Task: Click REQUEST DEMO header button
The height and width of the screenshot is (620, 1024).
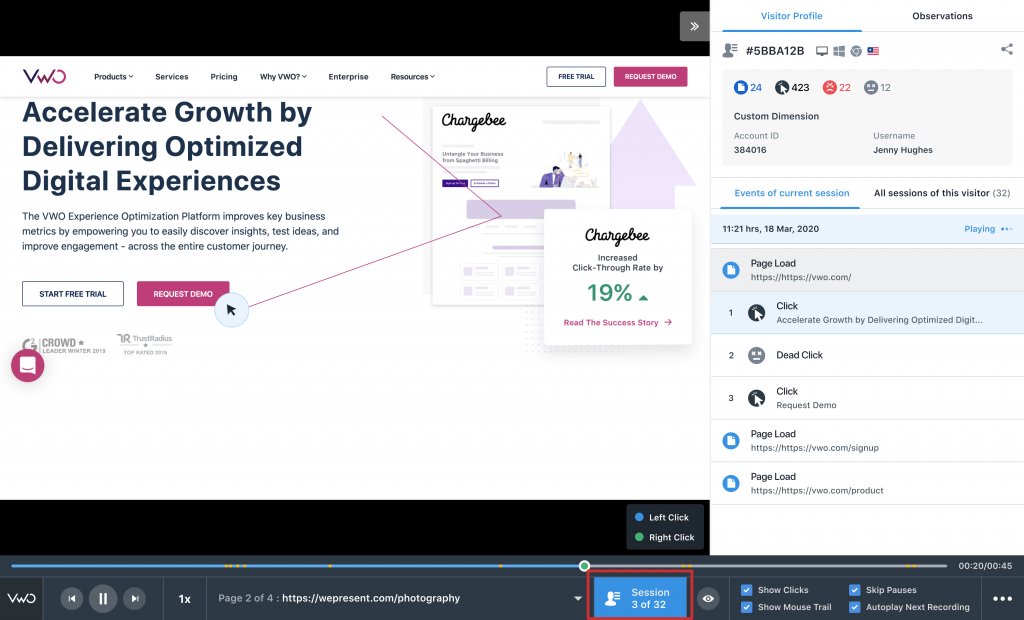Action: point(650,76)
